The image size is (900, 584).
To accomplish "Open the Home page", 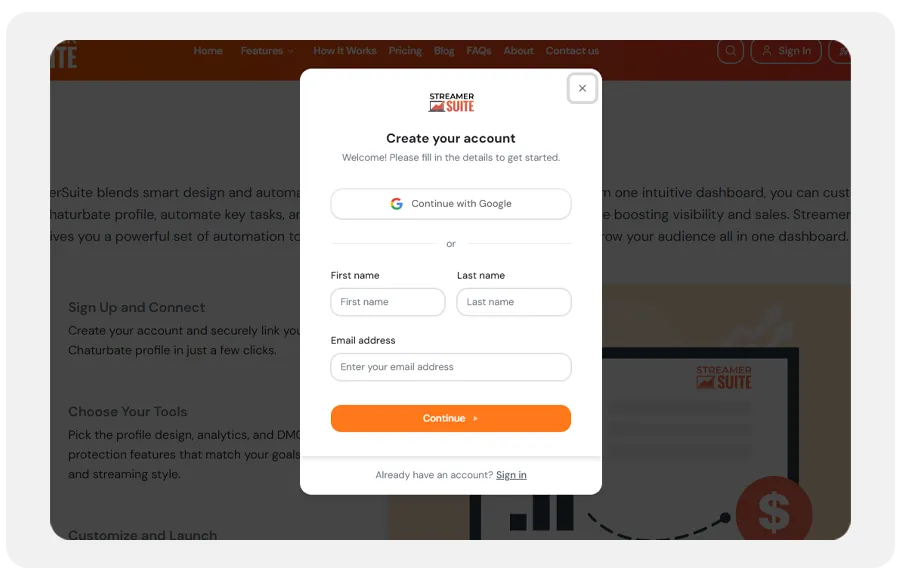I will click(208, 51).
